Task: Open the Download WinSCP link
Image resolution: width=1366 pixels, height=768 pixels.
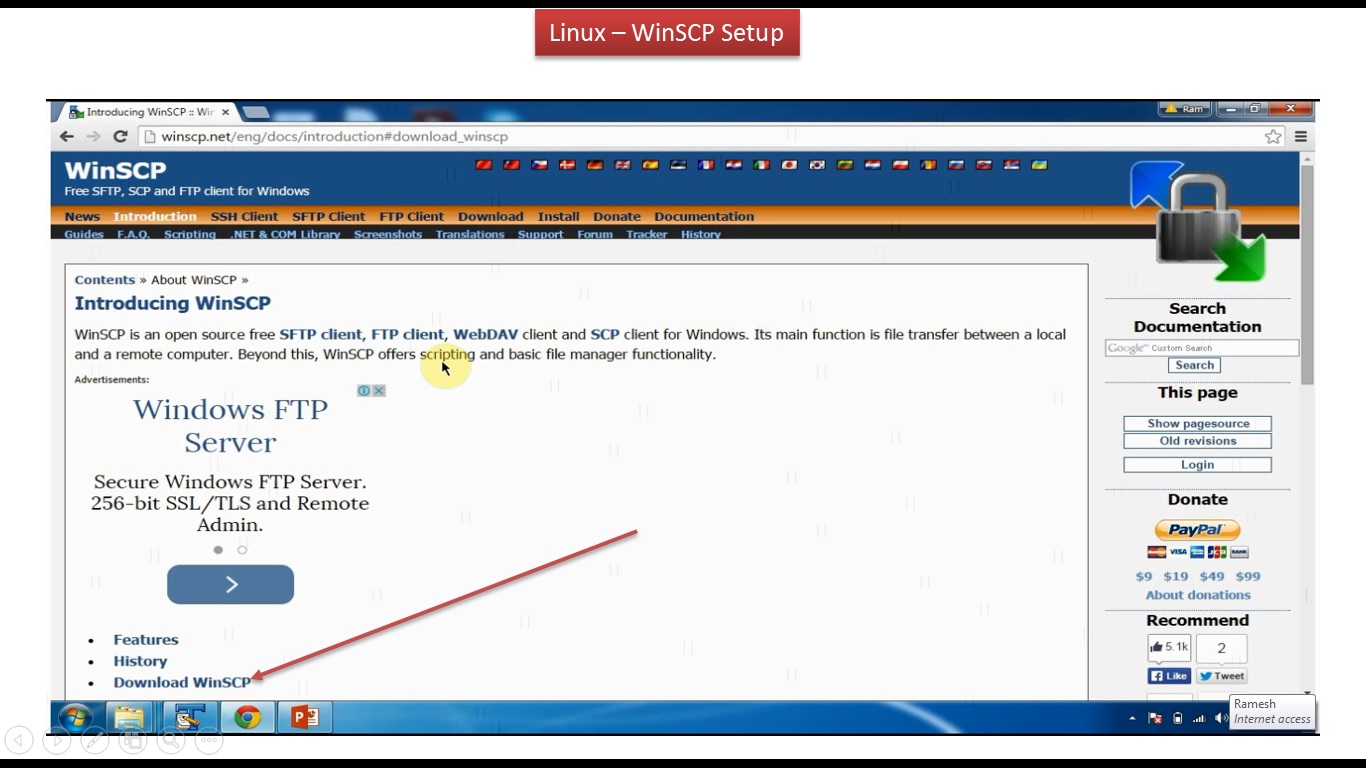Action: tap(182, 682)
